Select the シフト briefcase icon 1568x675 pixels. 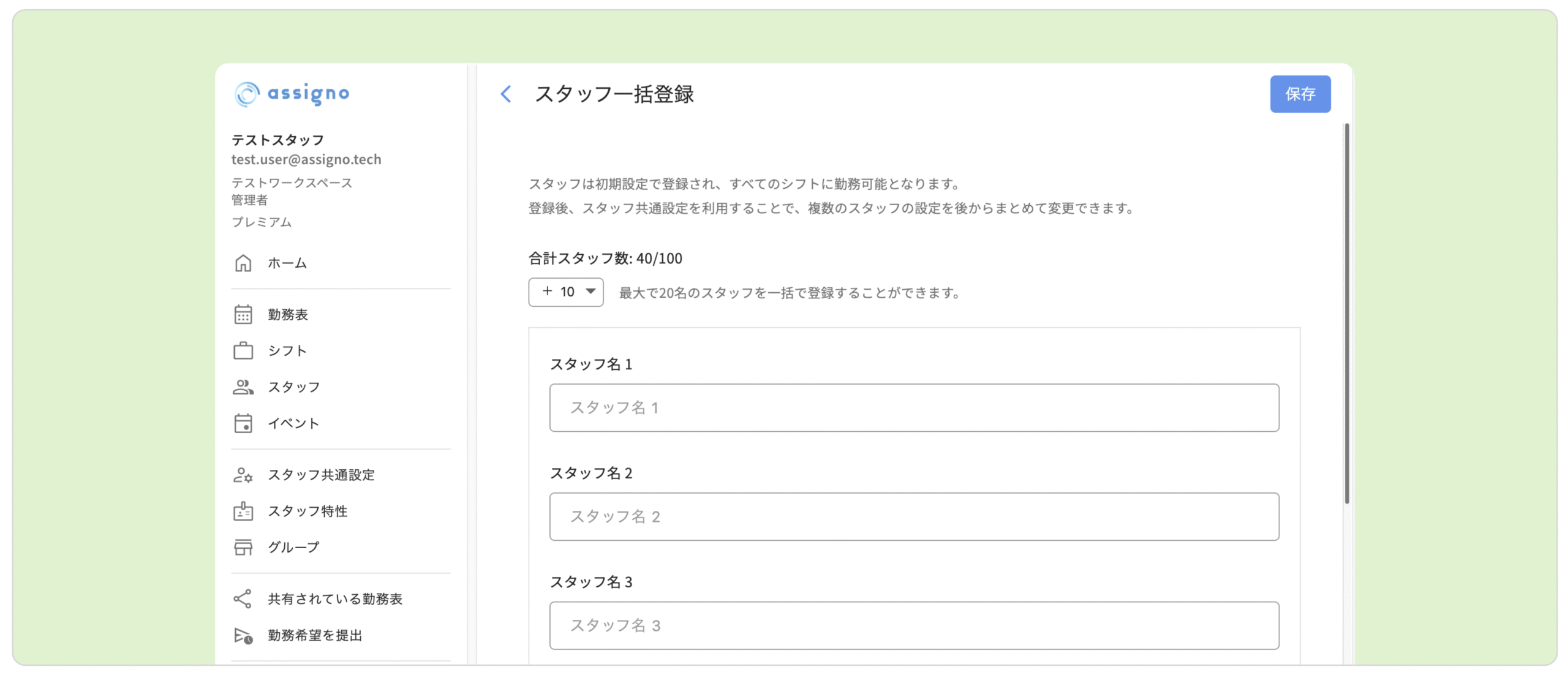click(x=243, y=350)
